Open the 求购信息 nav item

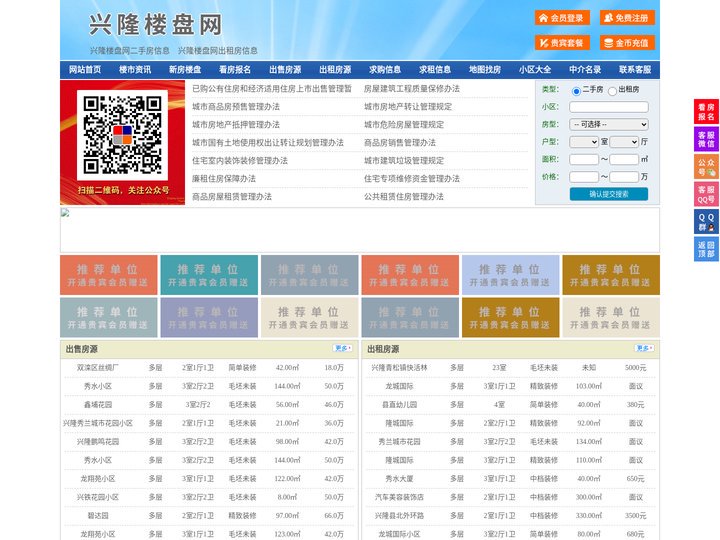[385, 70]
